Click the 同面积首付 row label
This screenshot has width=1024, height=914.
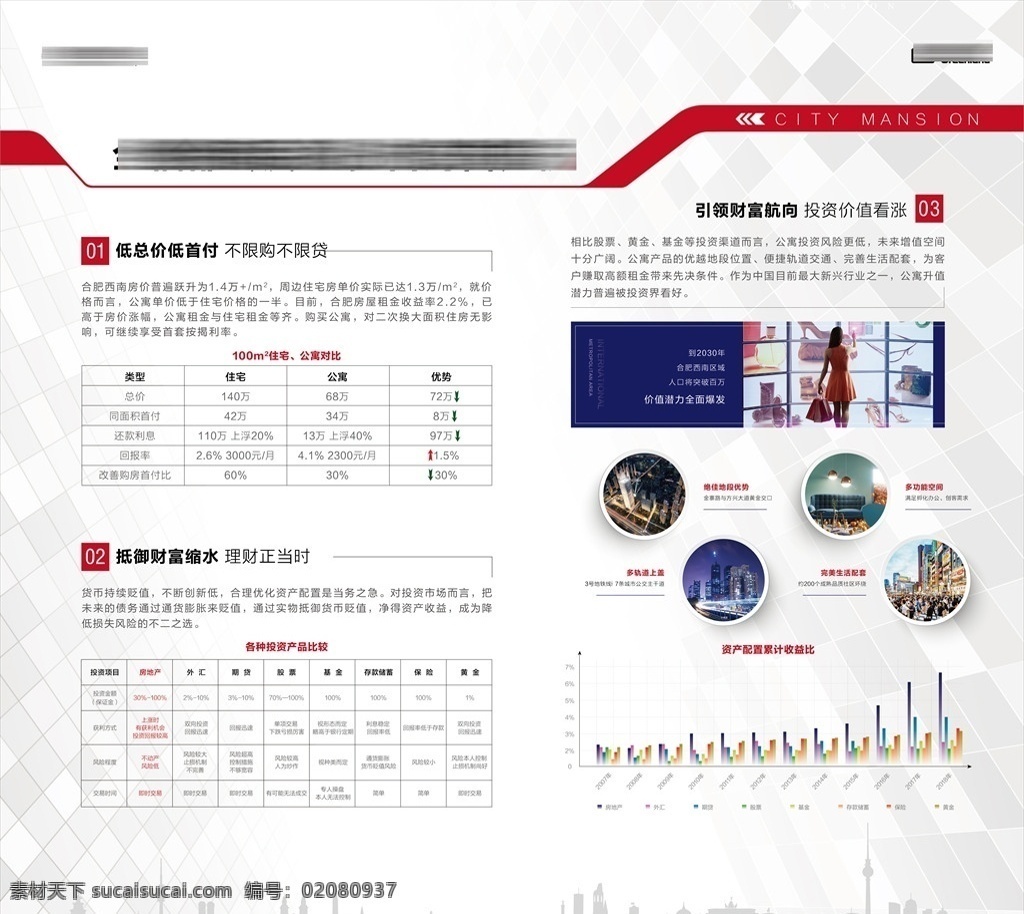click(x=135, y=416)
